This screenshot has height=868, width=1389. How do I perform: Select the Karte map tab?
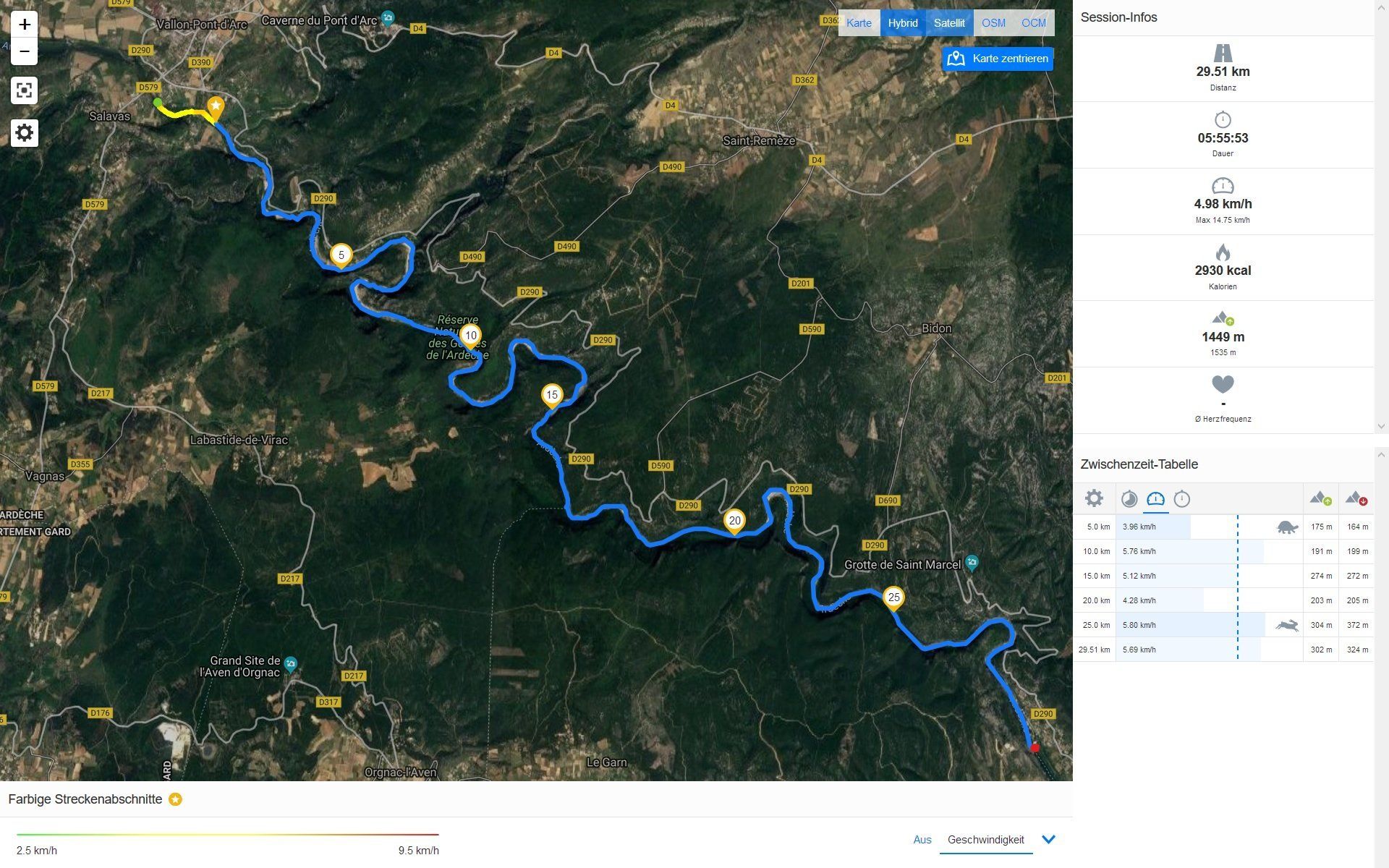(x=859, y=23)
